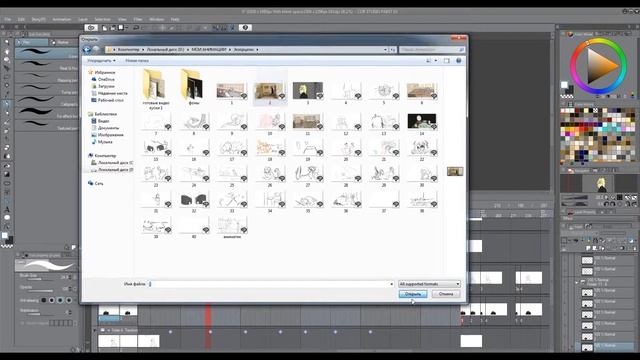Select the Text tool (A icon)
The width and height of the screenshot is (640, 360).
(x=7, y=209)
